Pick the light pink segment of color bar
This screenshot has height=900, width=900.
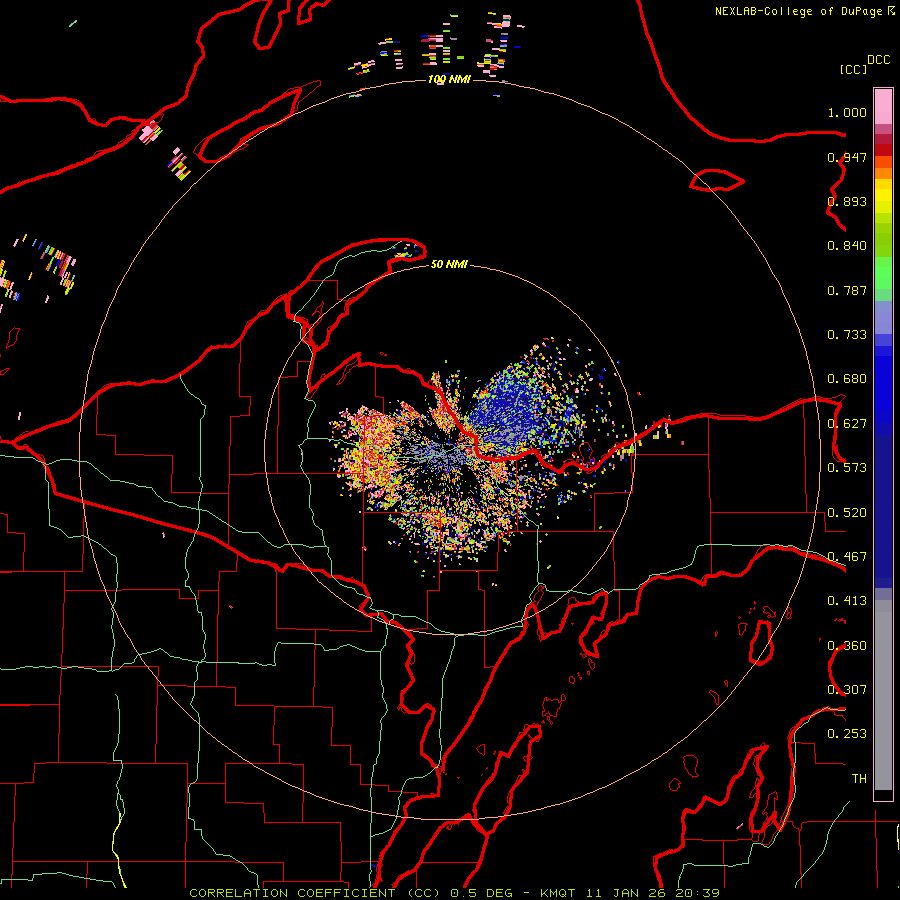click(x=883, y=107)
